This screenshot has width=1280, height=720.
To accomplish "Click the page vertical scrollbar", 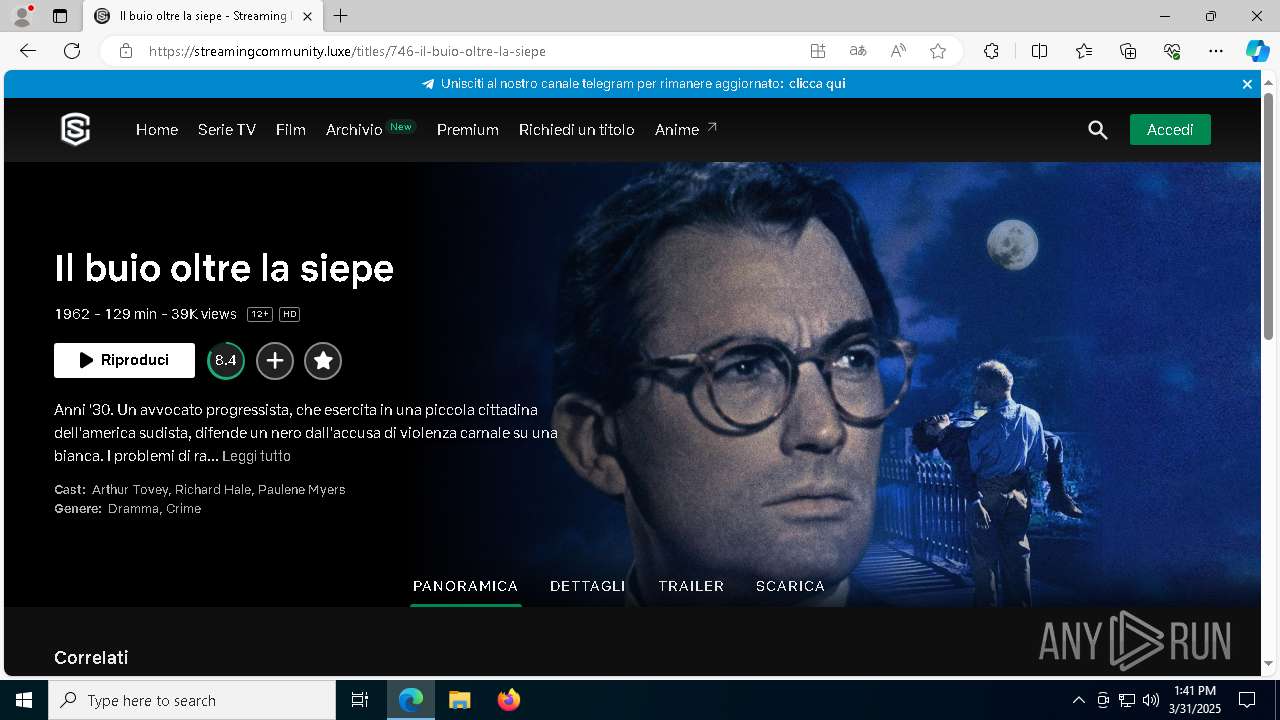I will tap(1269, 216).
